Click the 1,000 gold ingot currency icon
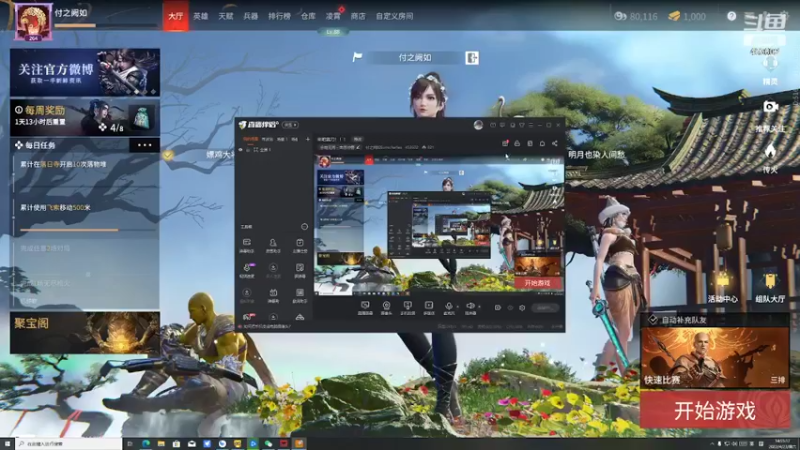This screenshot has width=800, height=450. [674, 16]
